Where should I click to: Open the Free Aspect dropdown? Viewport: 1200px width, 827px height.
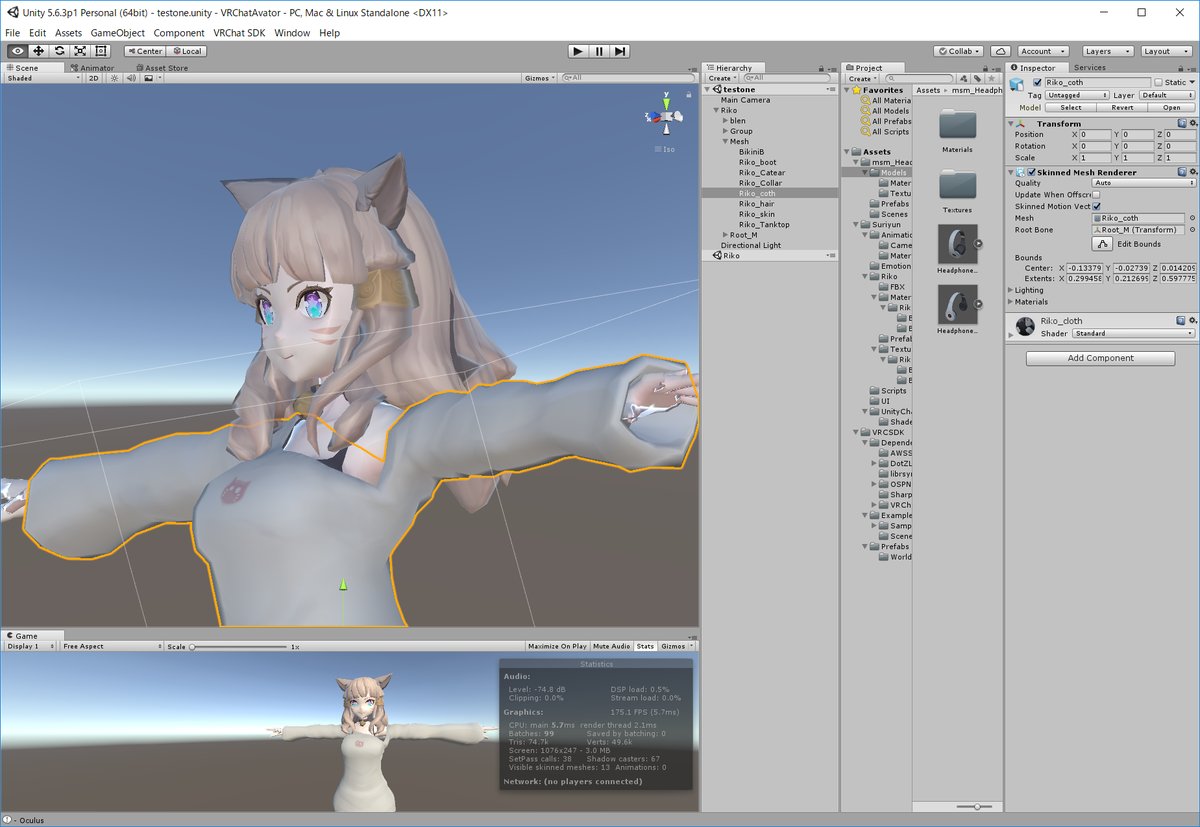click(111, 646)
